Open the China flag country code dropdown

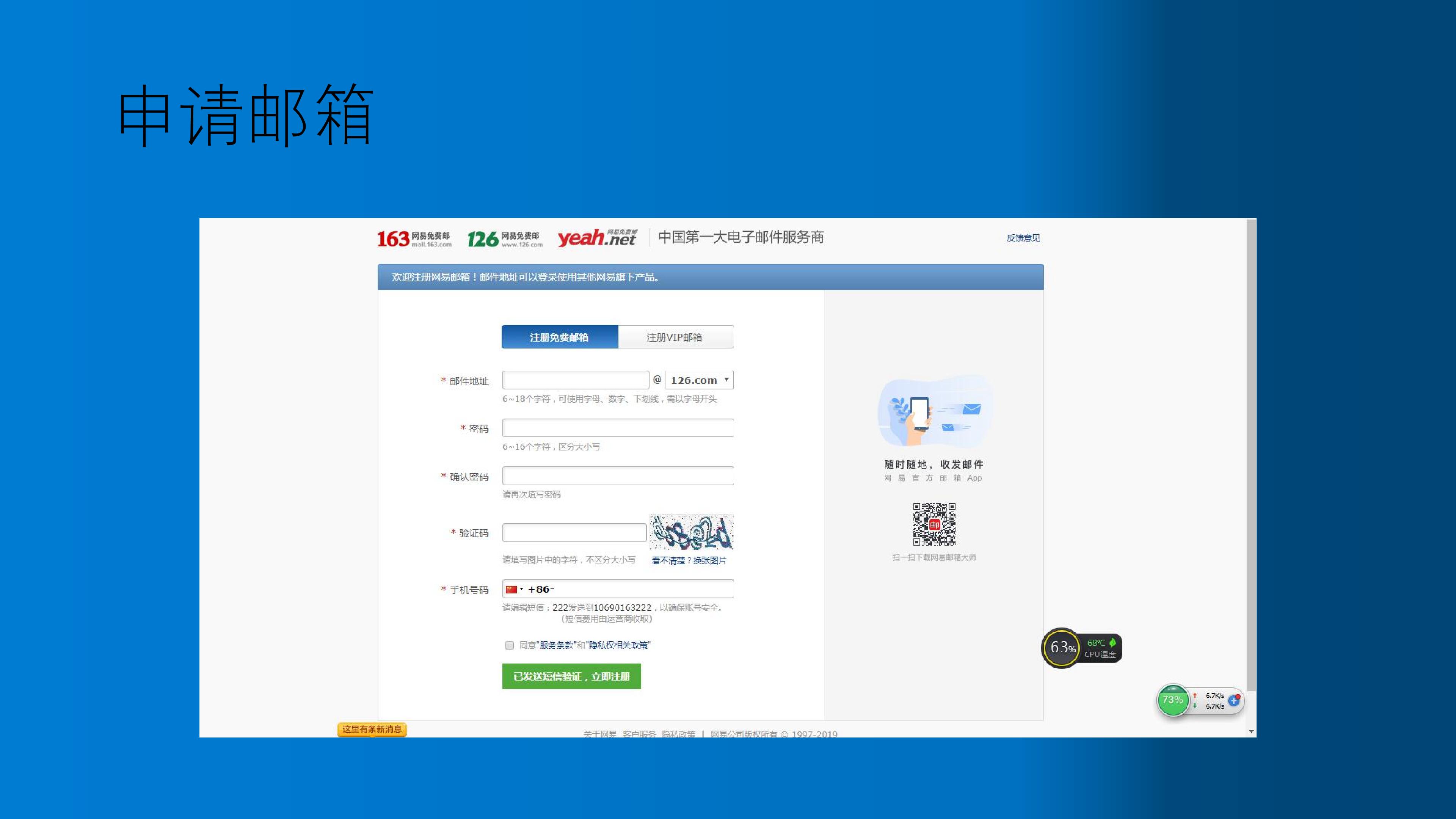point(515,589)
